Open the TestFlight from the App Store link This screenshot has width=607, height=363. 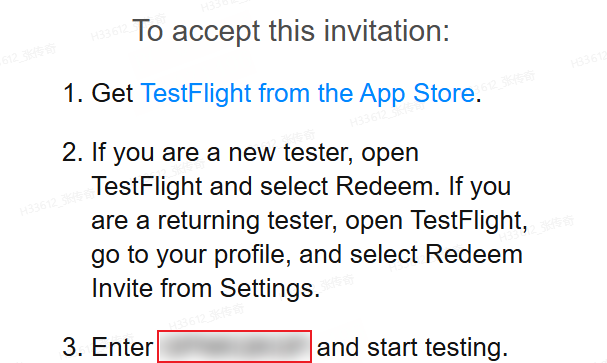point(307,94)
